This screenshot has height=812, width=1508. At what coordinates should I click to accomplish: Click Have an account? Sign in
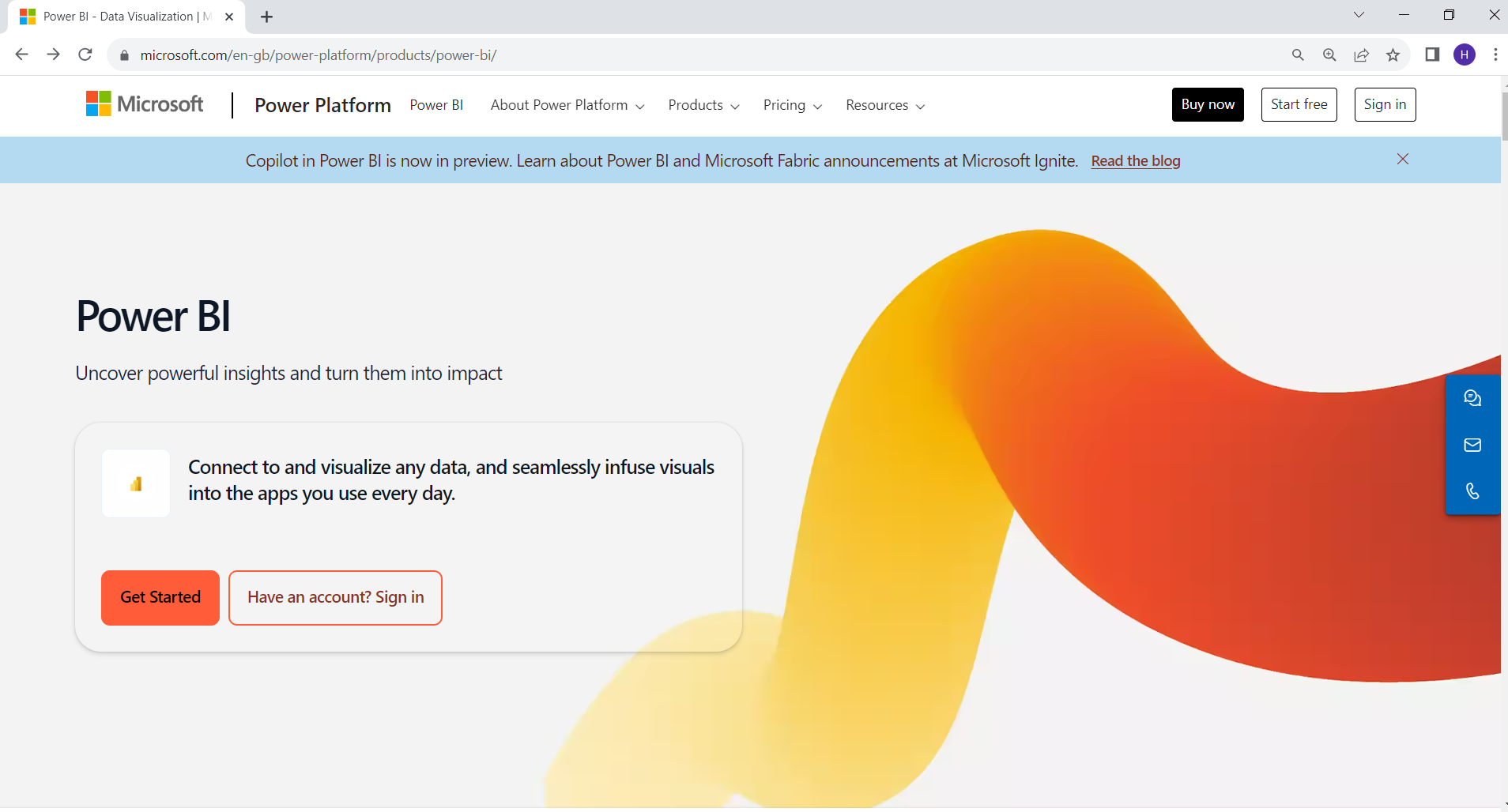335,598
